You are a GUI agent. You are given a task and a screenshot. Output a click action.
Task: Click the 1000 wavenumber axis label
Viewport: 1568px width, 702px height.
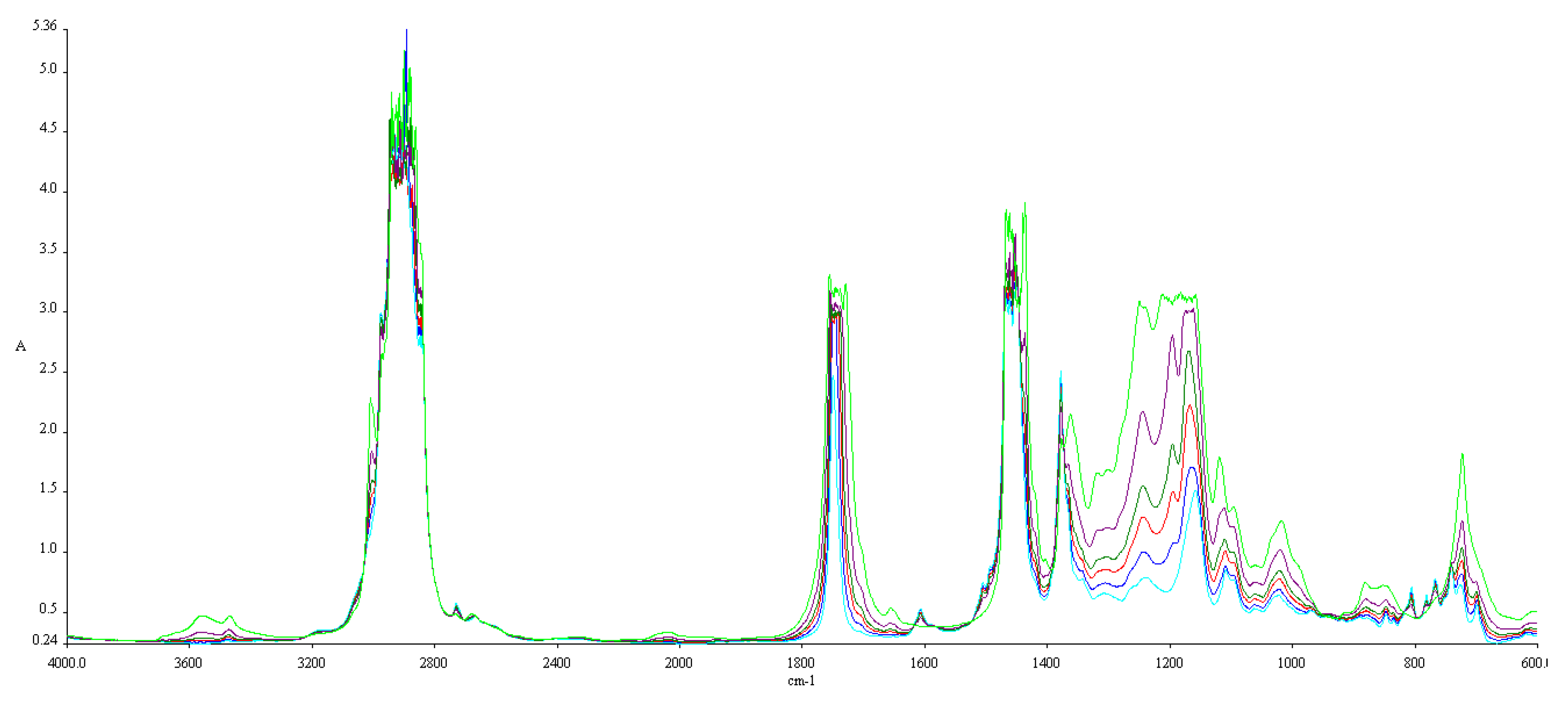[1291, 663]
